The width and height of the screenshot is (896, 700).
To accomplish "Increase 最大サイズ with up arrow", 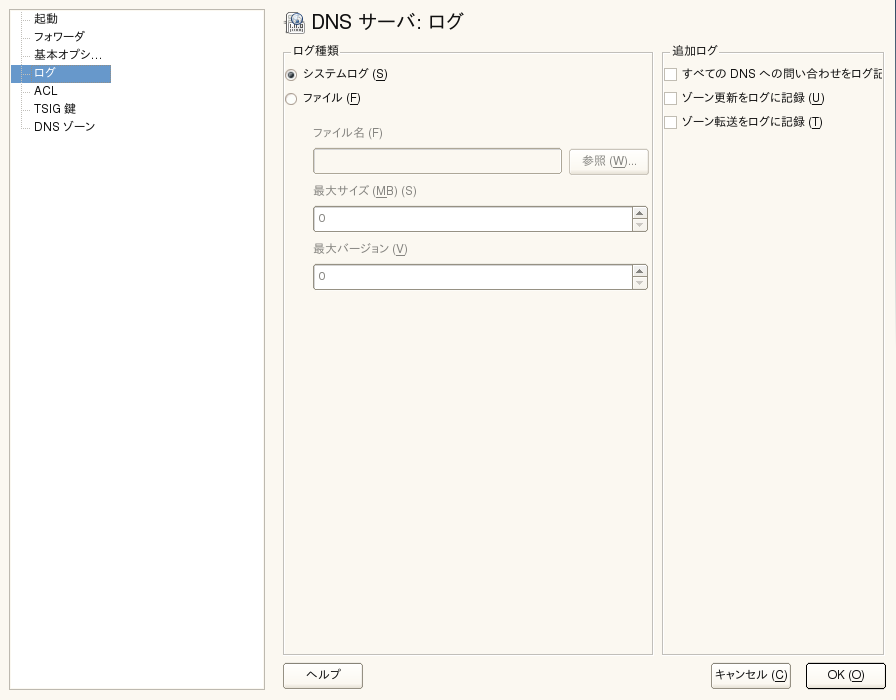I will 640,212.
